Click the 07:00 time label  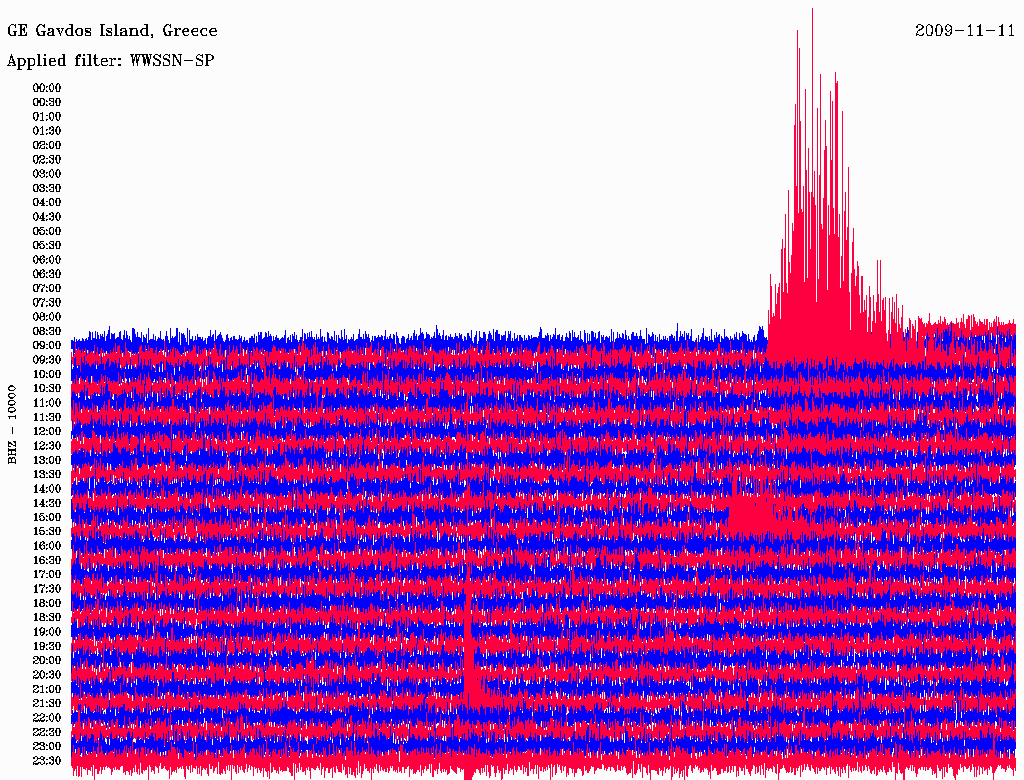47,289
